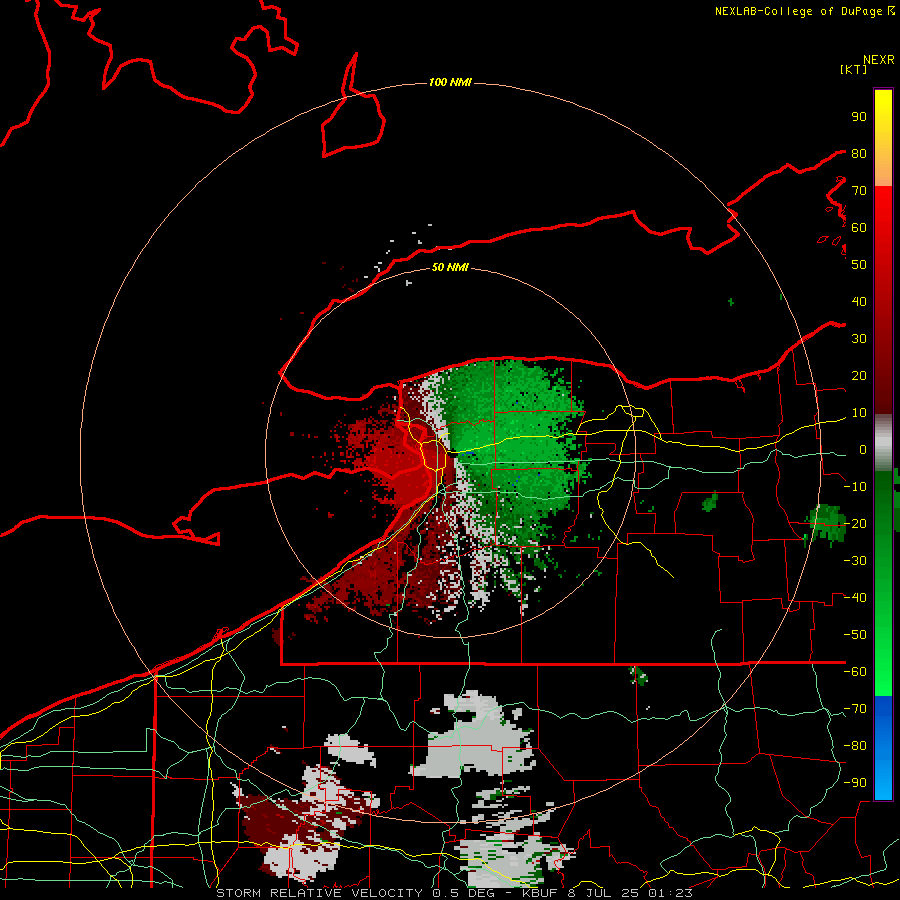Click the small green echo near the right edge
900x900 pixels.
pos(825,523)
